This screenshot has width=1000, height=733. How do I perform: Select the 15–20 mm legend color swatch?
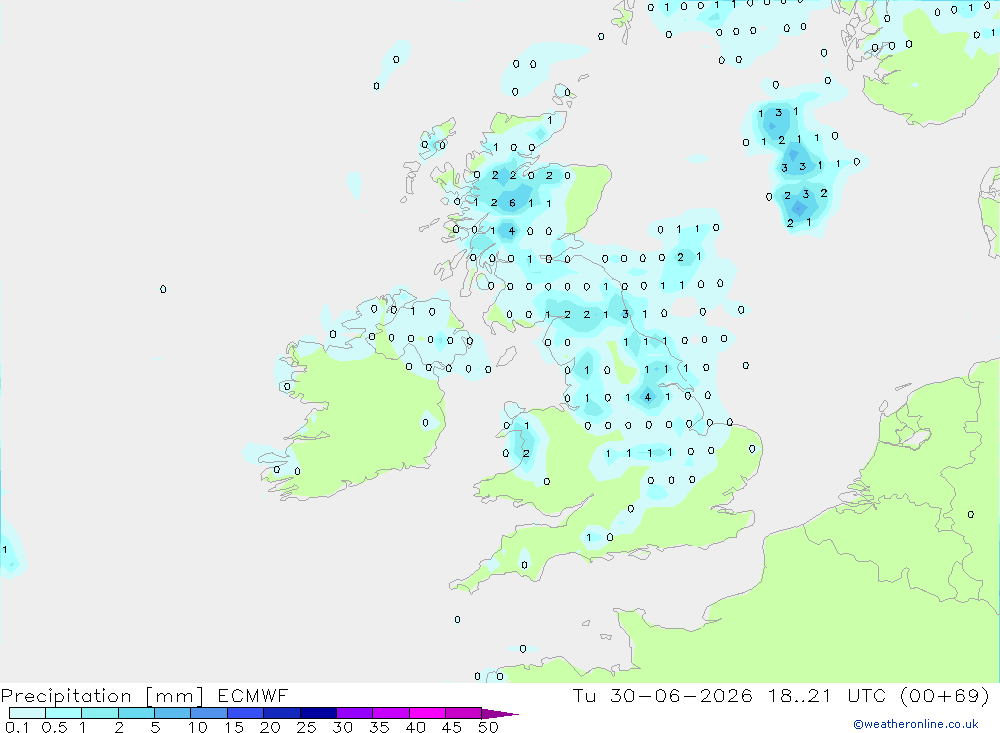pos(245,713)
